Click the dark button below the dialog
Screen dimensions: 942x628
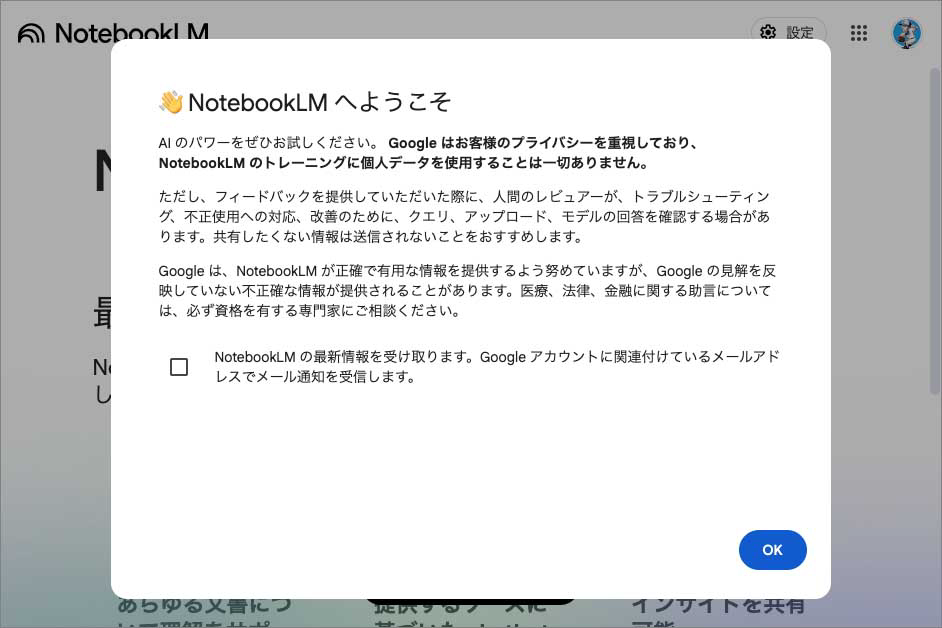point(470,603)
